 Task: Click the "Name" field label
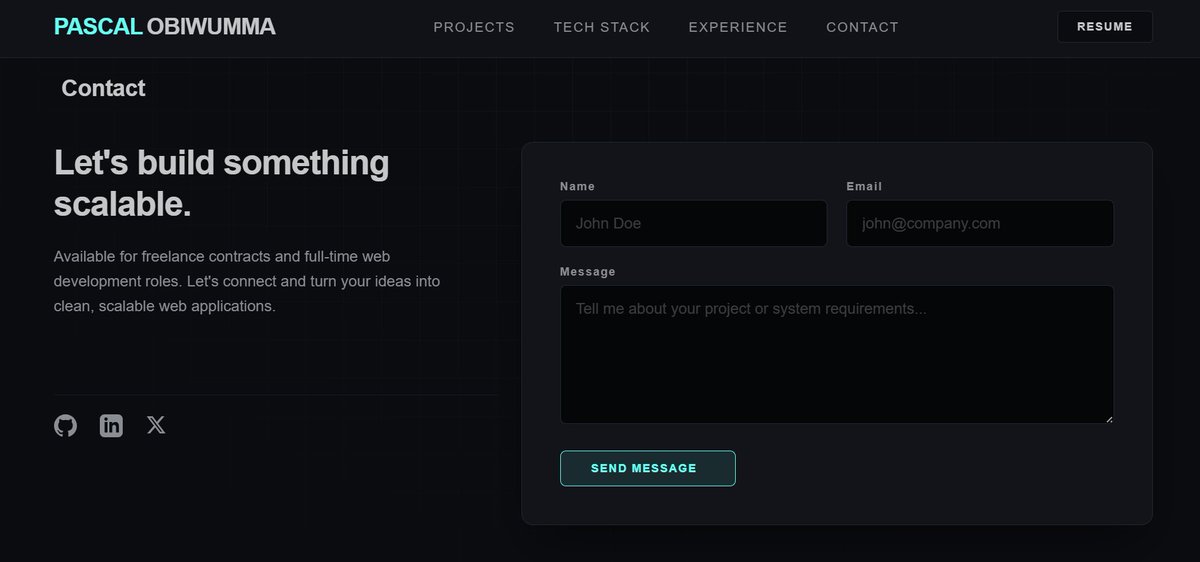[x=577, y=186]
